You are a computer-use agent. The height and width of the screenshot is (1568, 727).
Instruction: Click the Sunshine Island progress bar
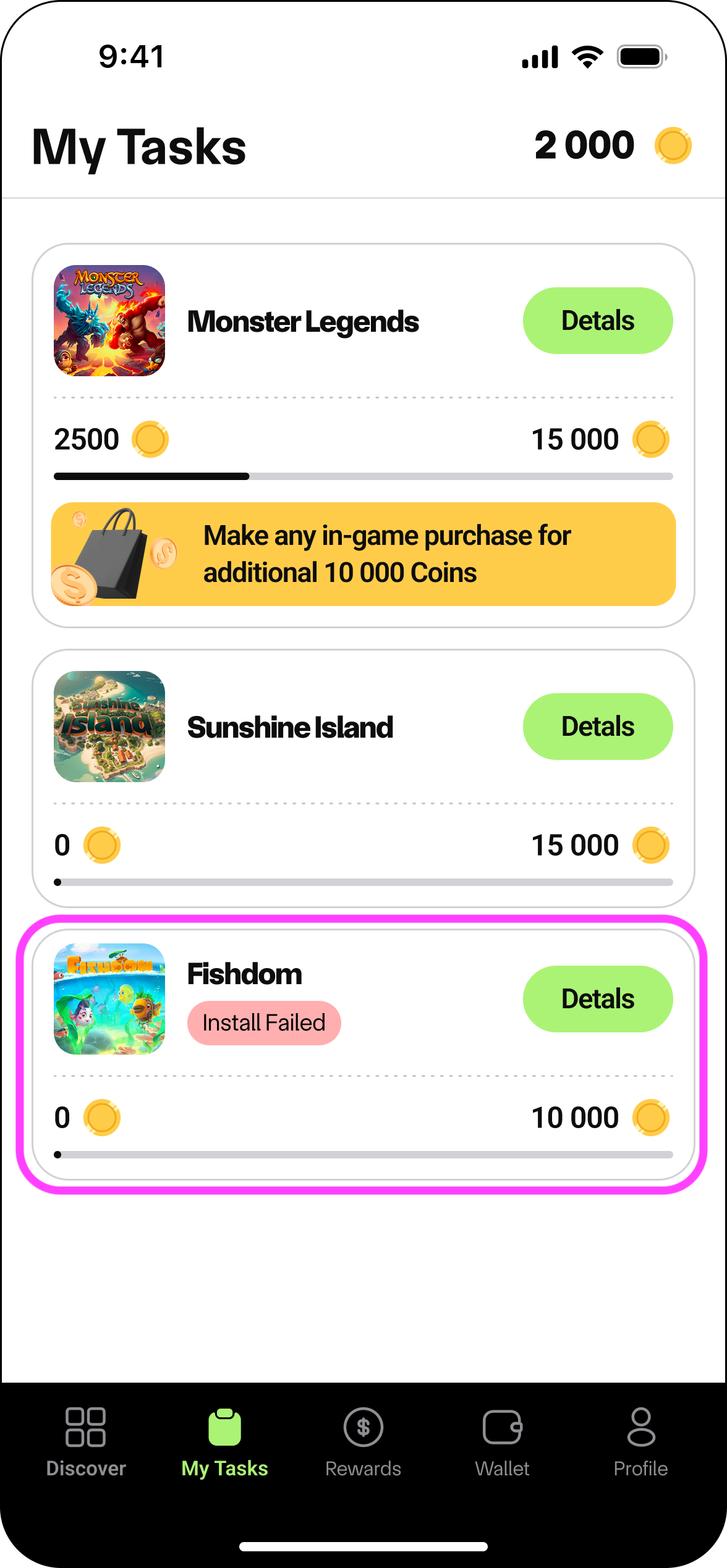[x=363, y=882]
